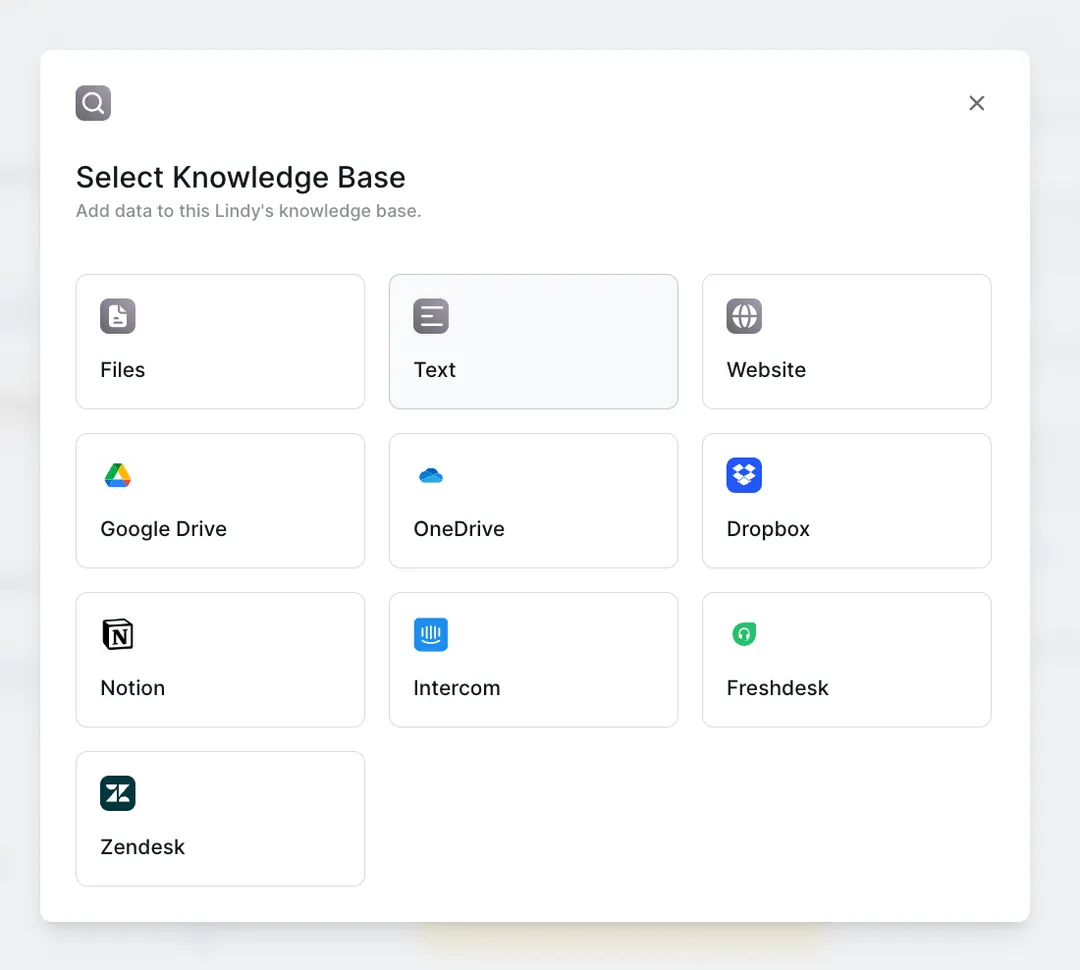Choose the Zendesk label

tap(143, 847)
